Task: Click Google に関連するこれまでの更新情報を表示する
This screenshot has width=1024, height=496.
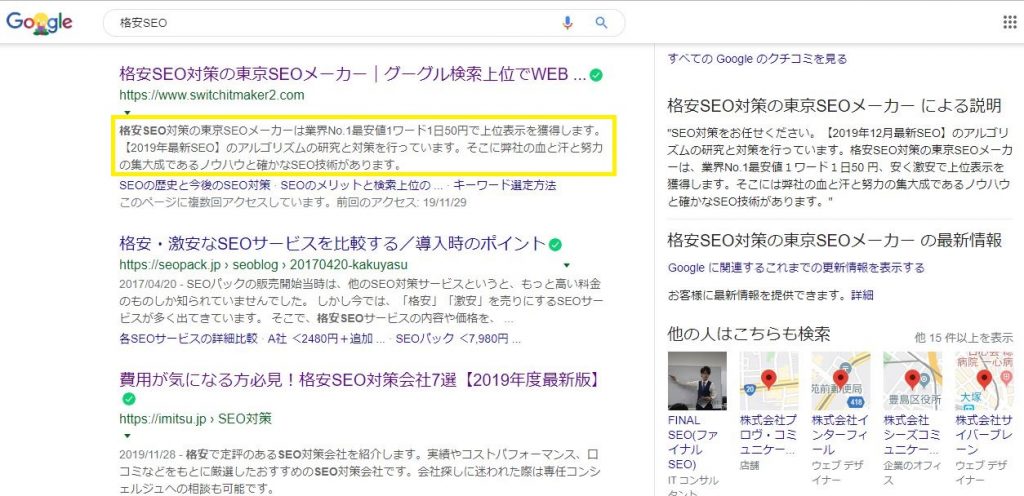Action: pos(796,268)
